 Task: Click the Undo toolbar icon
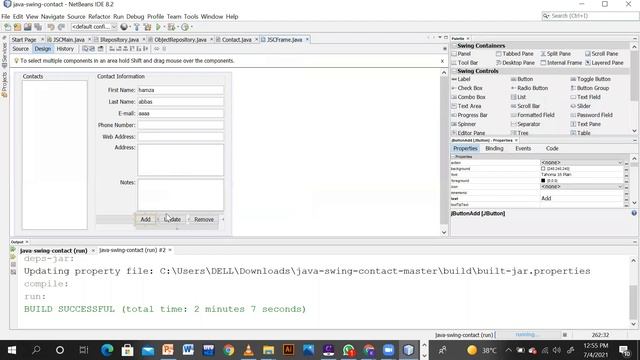point(51,27)
